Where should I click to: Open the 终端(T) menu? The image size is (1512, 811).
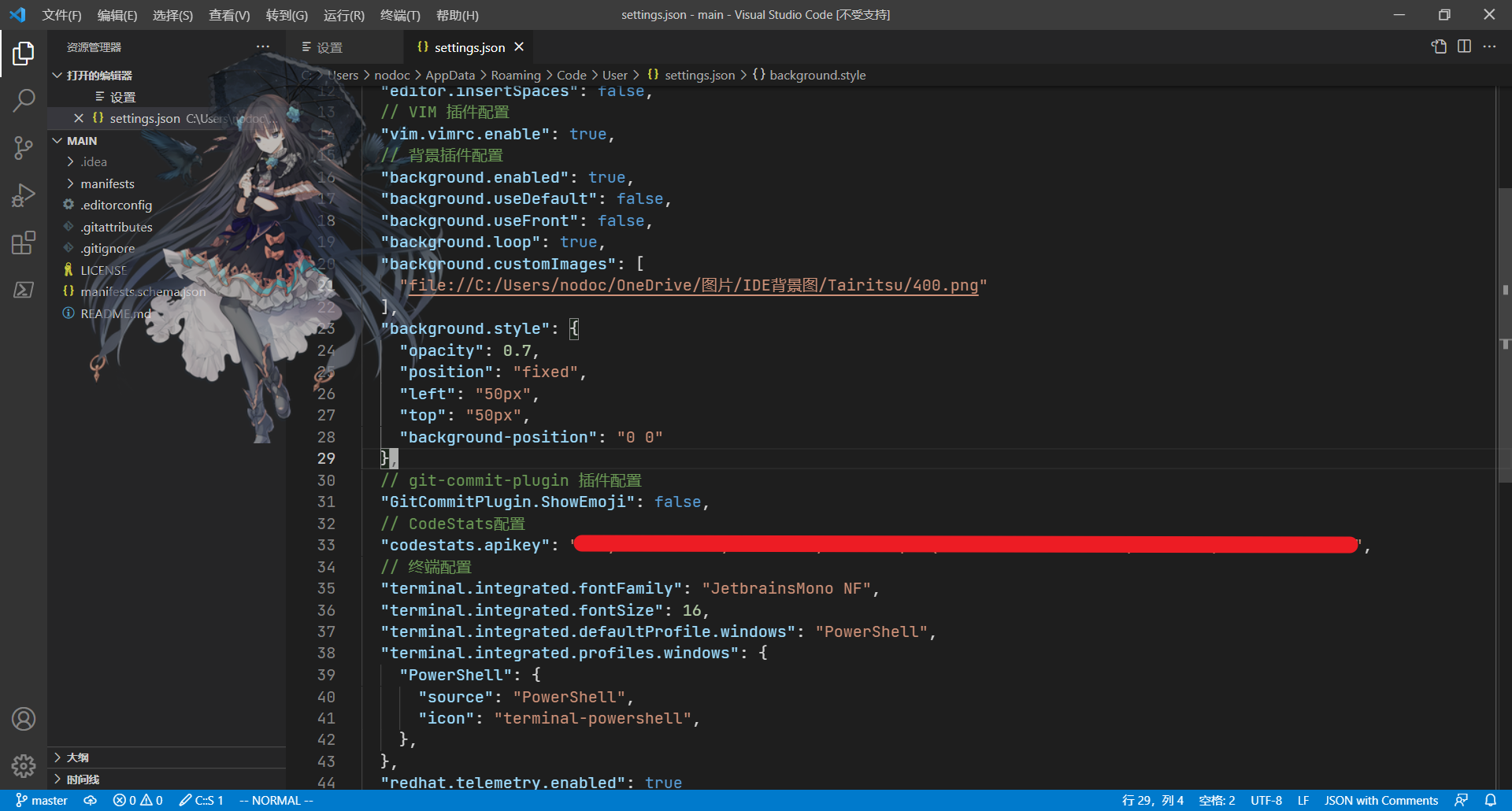tap(400, 15)
